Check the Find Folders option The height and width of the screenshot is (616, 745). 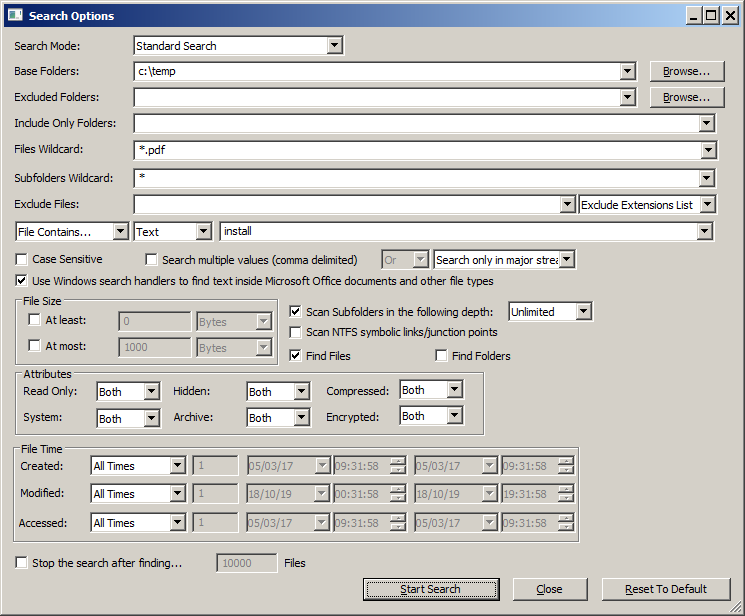pyautogui.click(x=442, y=356)
